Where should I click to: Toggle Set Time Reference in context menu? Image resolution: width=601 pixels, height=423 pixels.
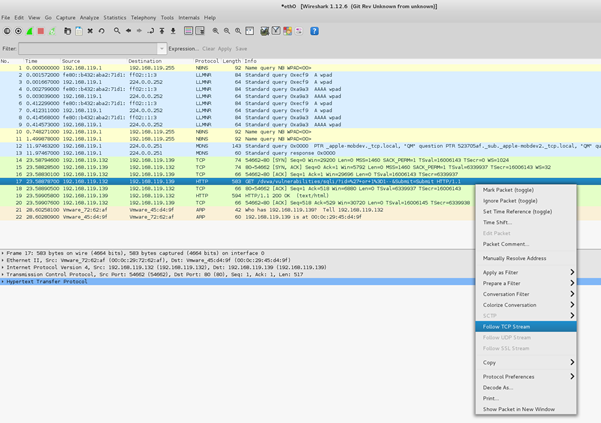[517, 211]
